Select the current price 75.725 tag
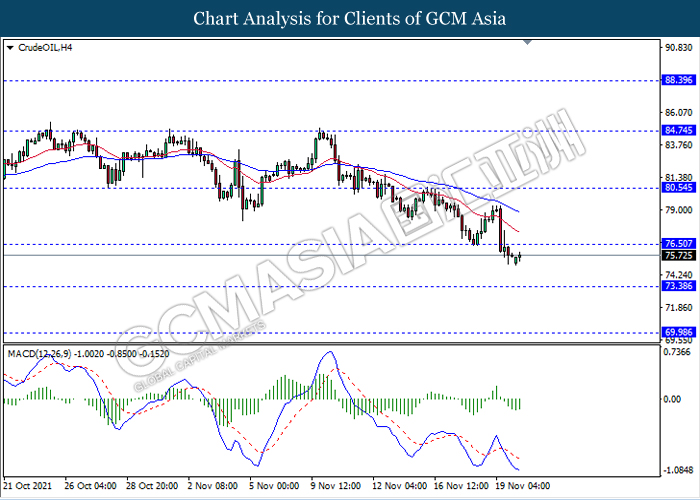The width and height of the screenshot is (700, 500). point(676,255)
